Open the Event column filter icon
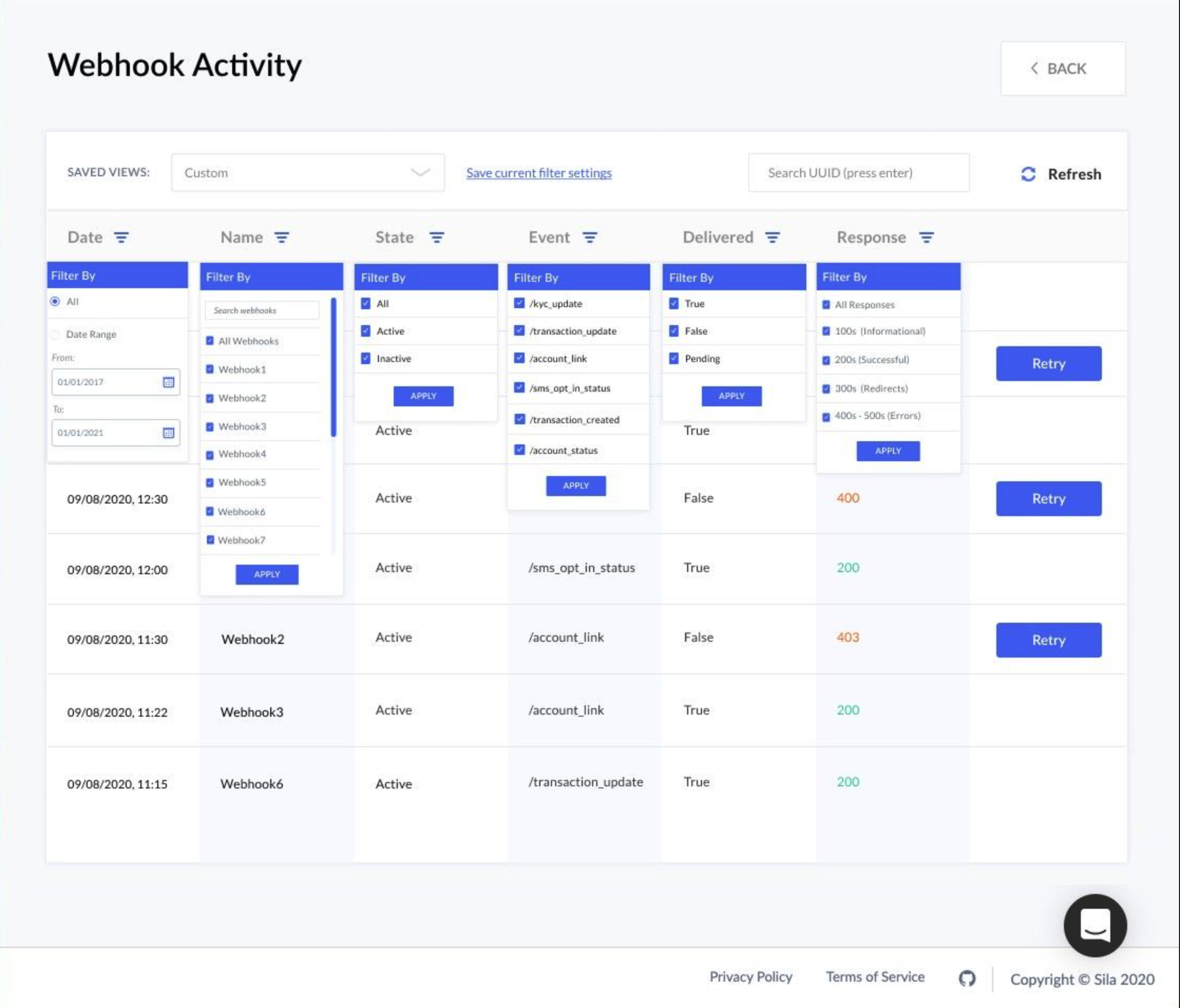 [590, 237]
